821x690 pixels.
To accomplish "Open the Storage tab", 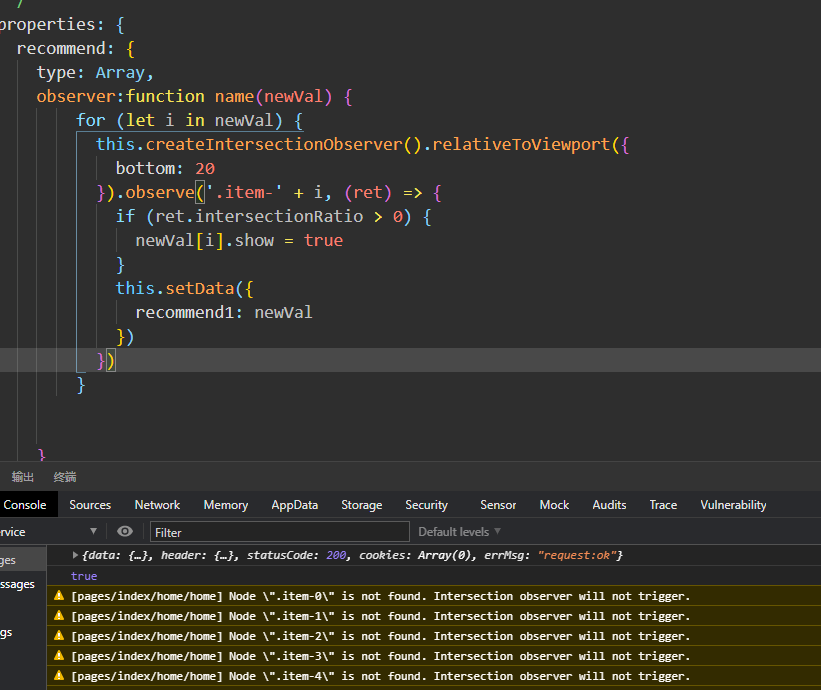I will pyautogui.click(x=362, y=505).
